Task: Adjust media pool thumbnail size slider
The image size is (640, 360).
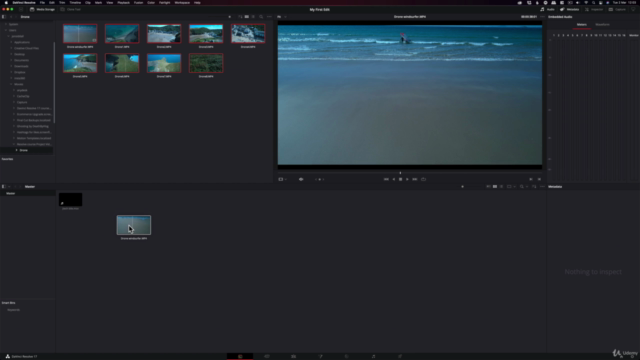Action: pos(462,187)
